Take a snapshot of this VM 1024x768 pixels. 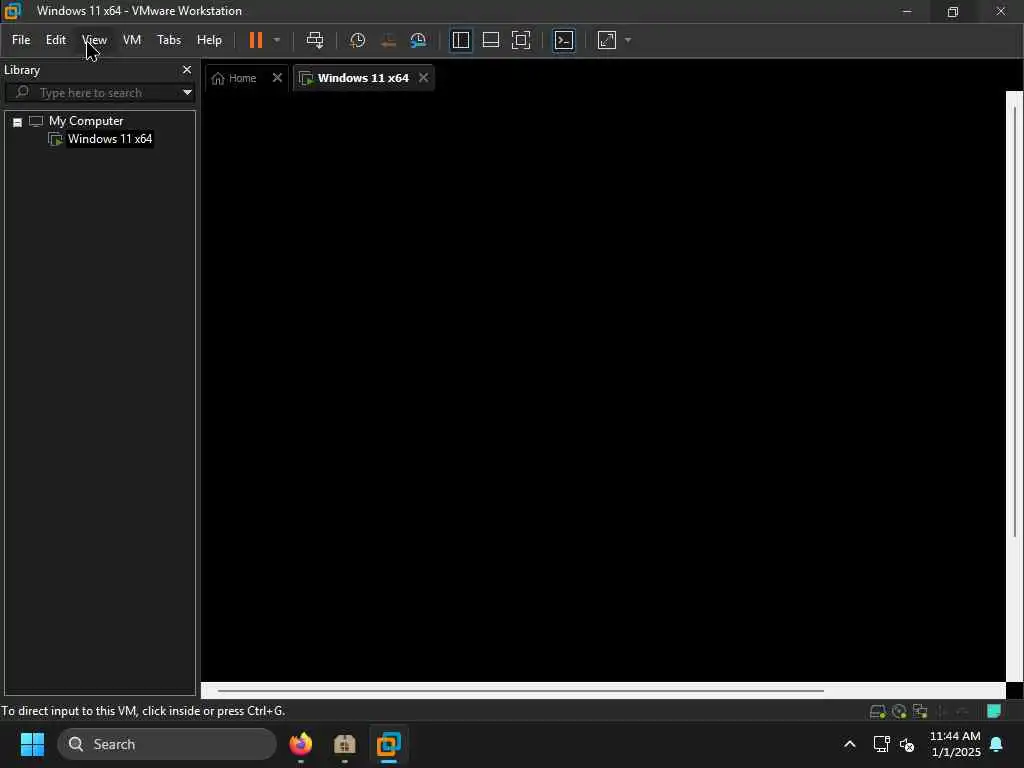[x=357, y=40]
